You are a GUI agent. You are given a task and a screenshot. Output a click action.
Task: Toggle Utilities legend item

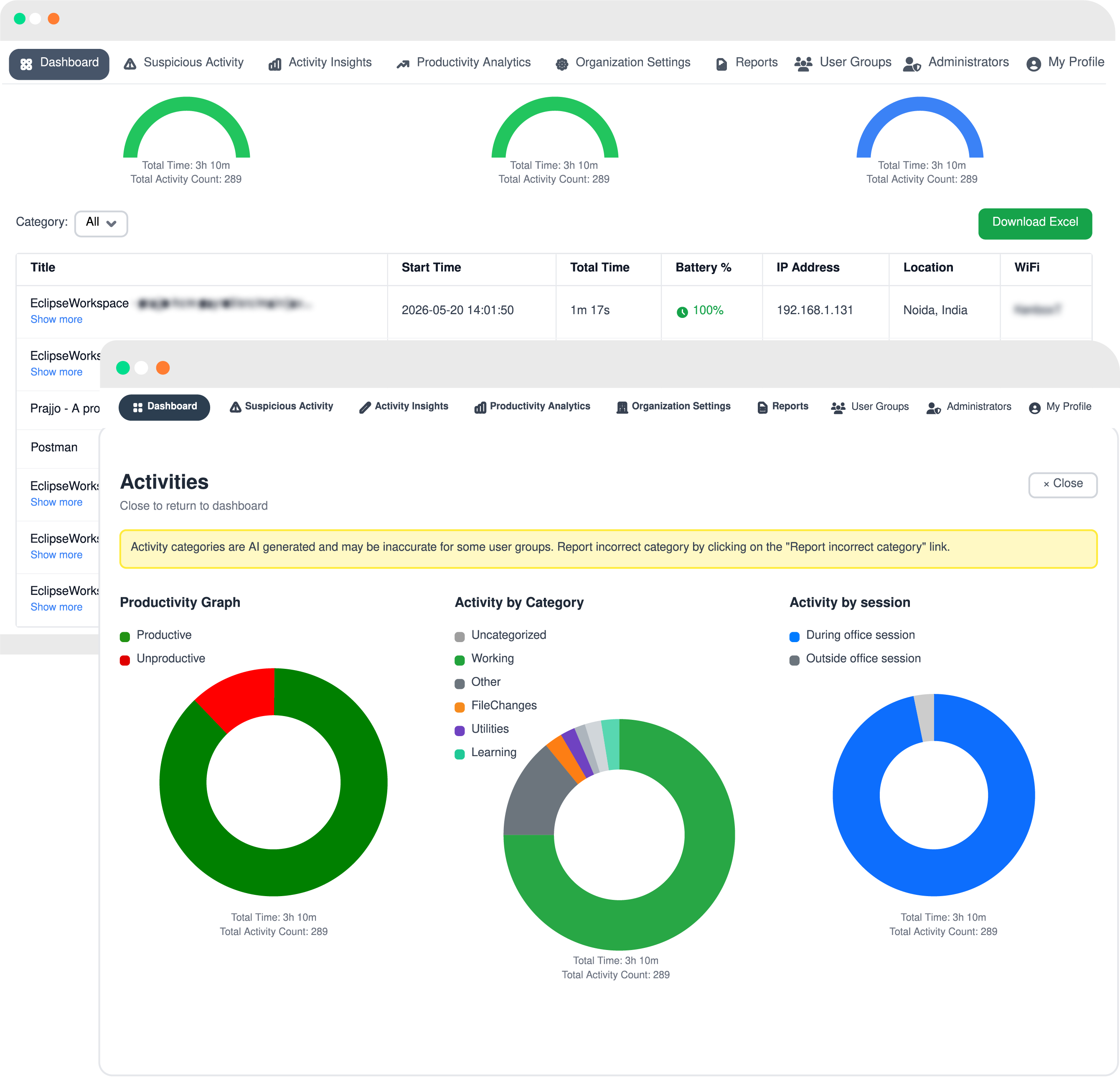tap(482, 729)
